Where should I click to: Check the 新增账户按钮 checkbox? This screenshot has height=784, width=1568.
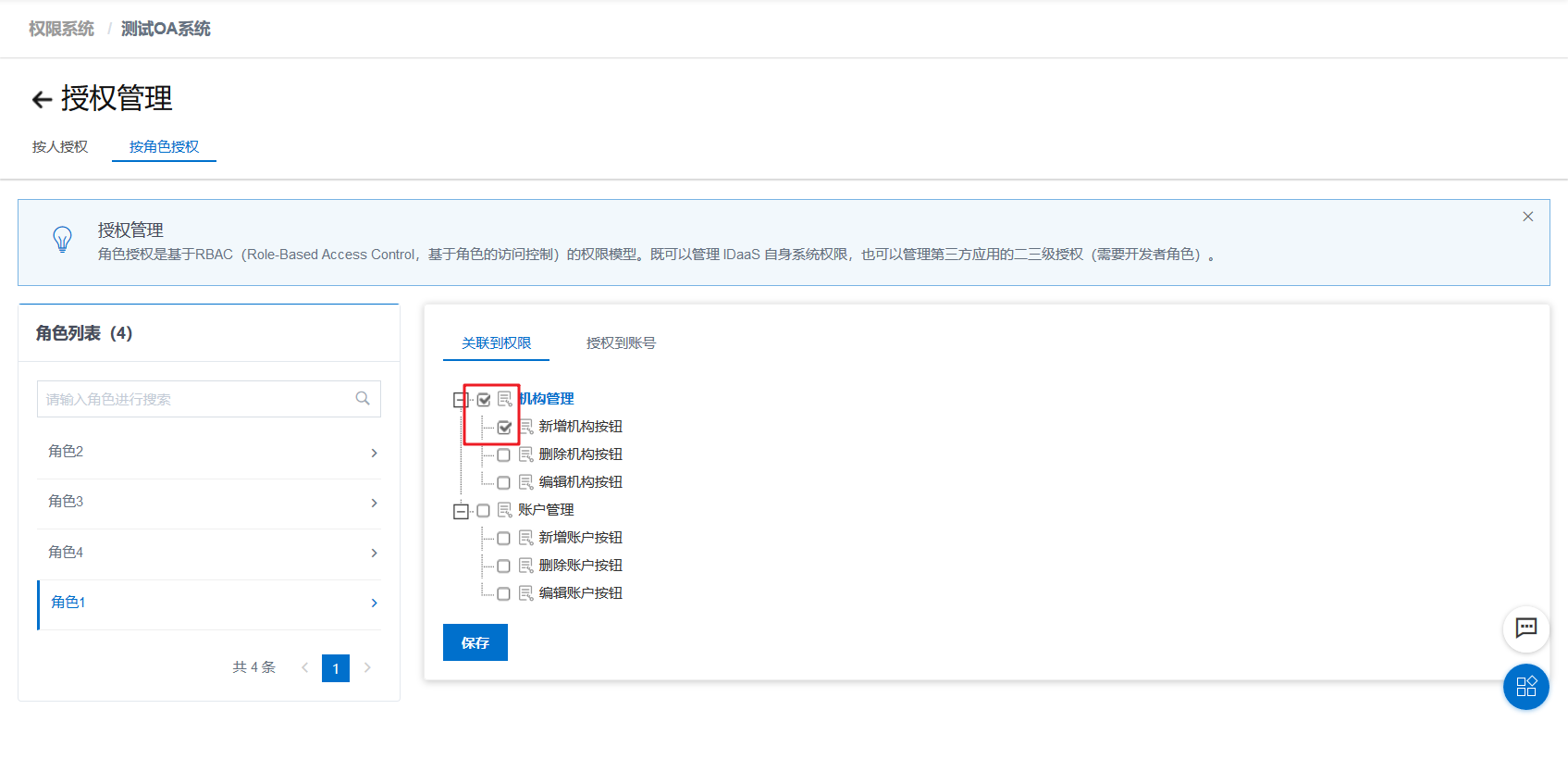pyautogui.click(x=504, y=539)
